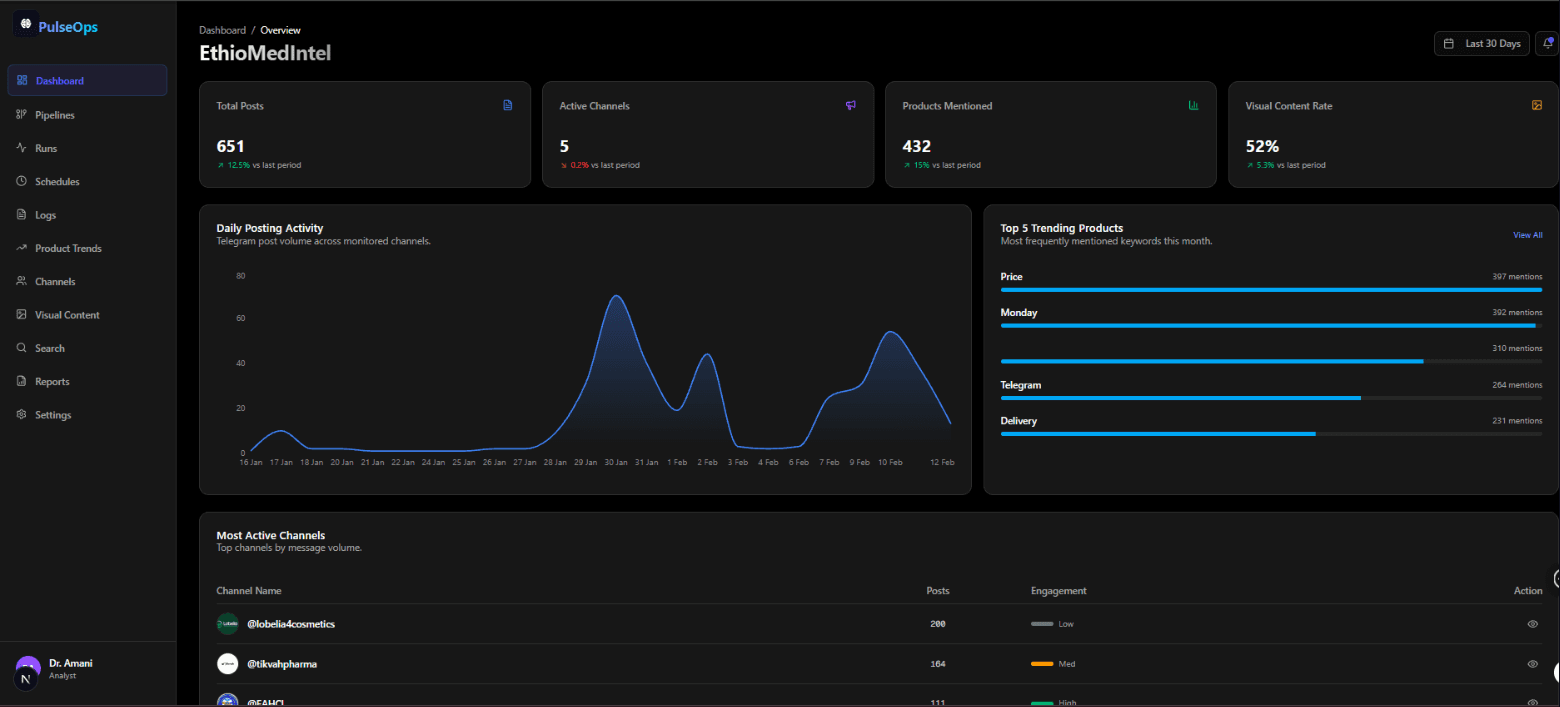
Task: Click the Total Posts document icon
Action: coord(508,105)
